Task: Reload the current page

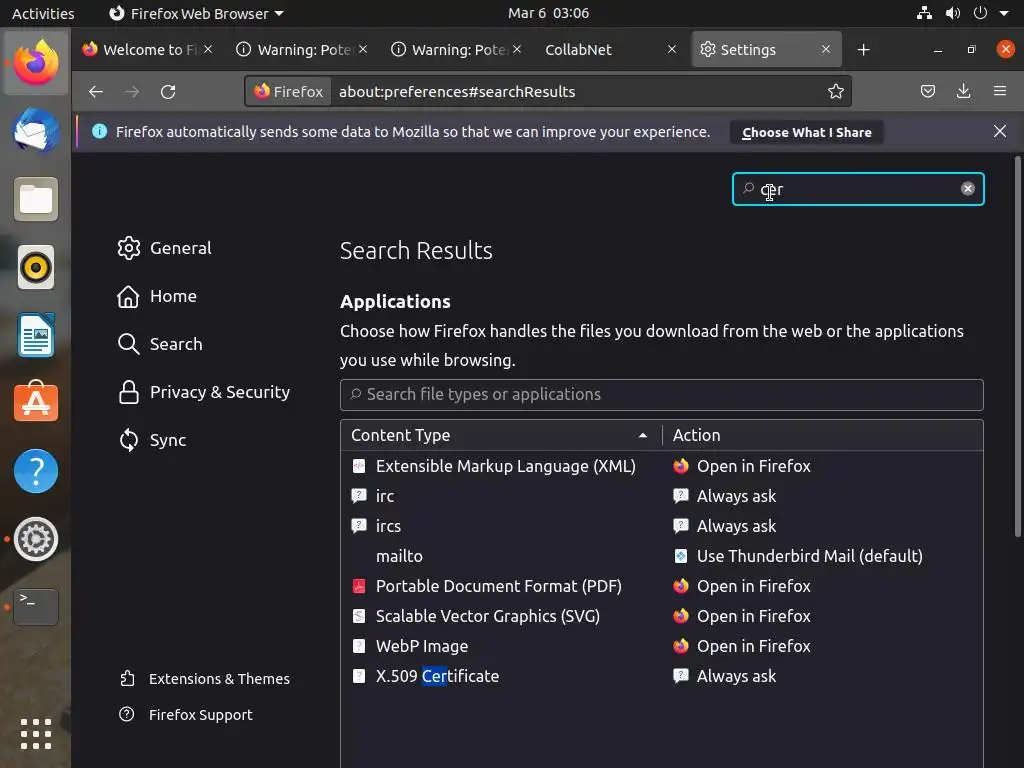Action: coord(168,92)
